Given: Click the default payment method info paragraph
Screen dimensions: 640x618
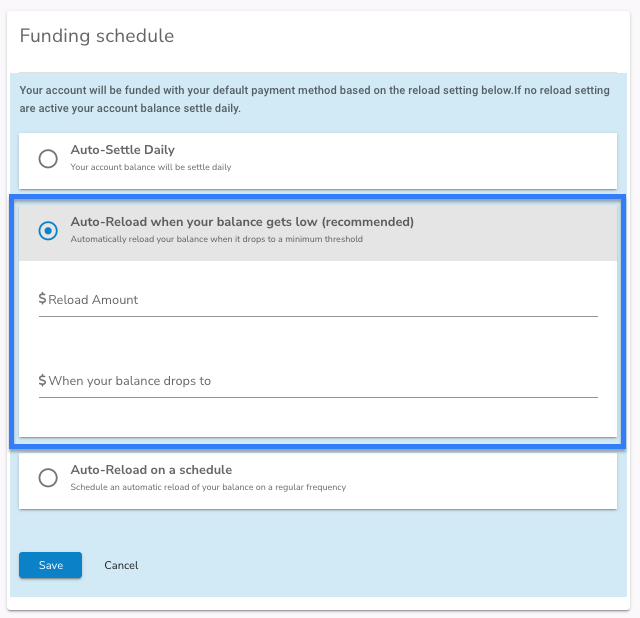Looking at the screenshot, I should click(x=314, y=99).
